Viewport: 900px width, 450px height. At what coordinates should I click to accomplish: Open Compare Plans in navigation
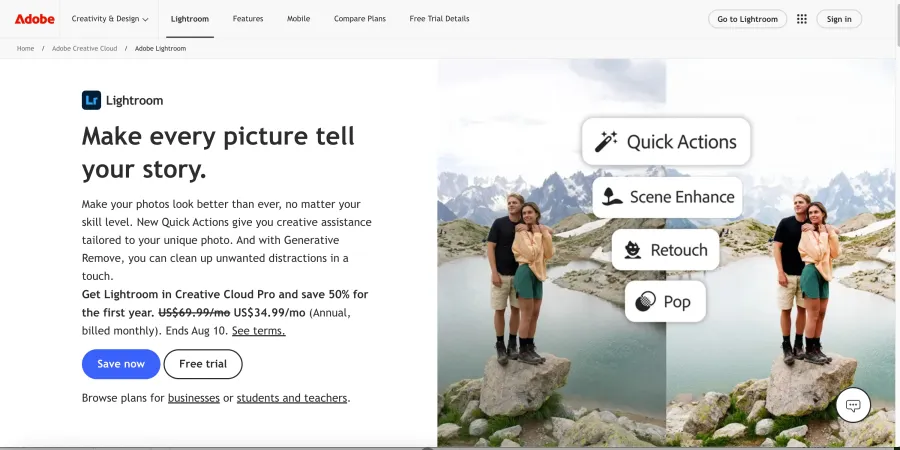tap(360, 19)
